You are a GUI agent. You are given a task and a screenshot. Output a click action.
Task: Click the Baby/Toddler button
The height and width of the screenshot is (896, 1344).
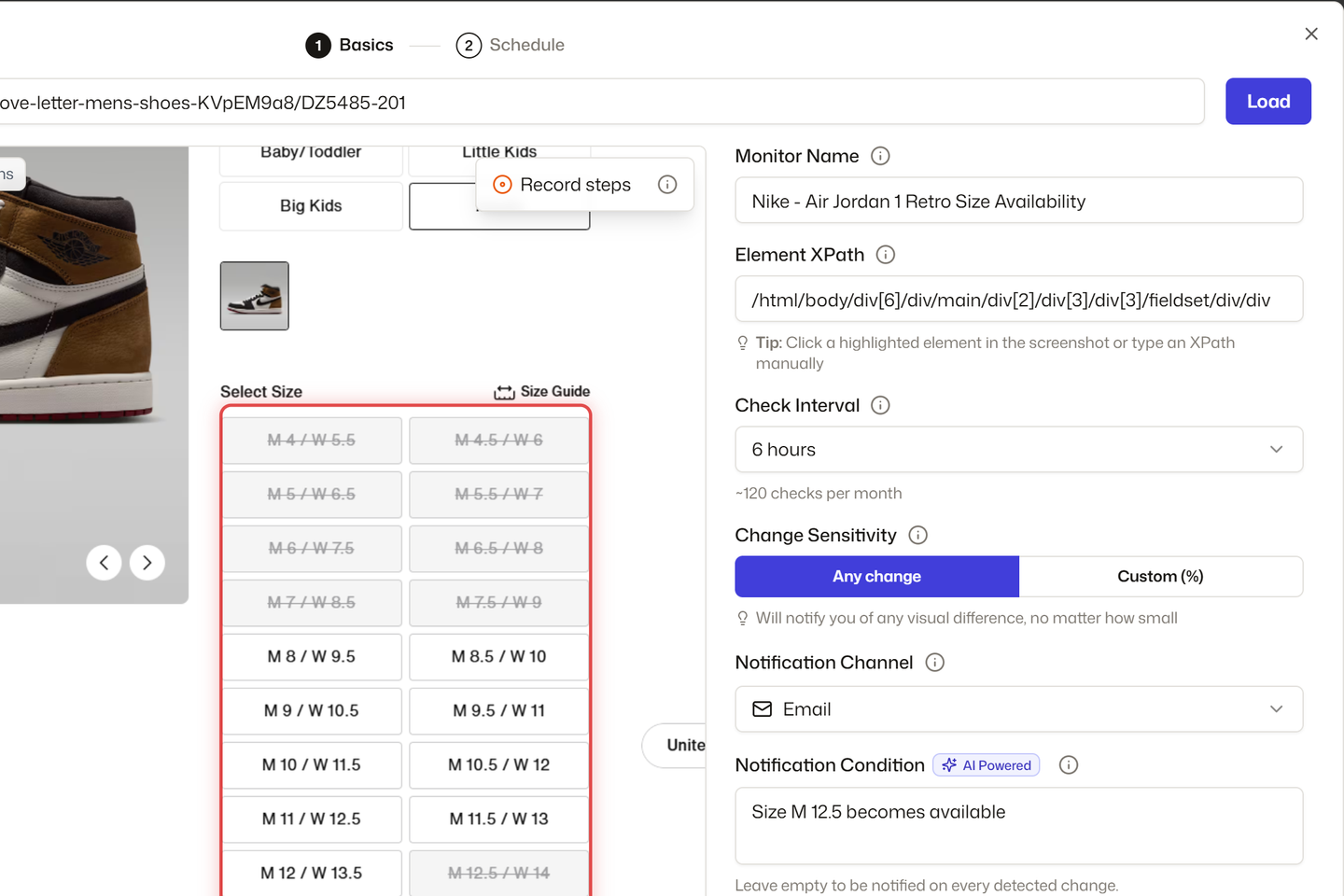tap(311, 160)
